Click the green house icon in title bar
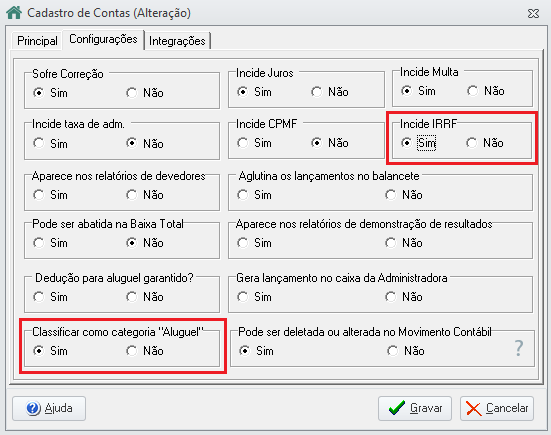The image size is (551, 435). (x=14, y=13)
